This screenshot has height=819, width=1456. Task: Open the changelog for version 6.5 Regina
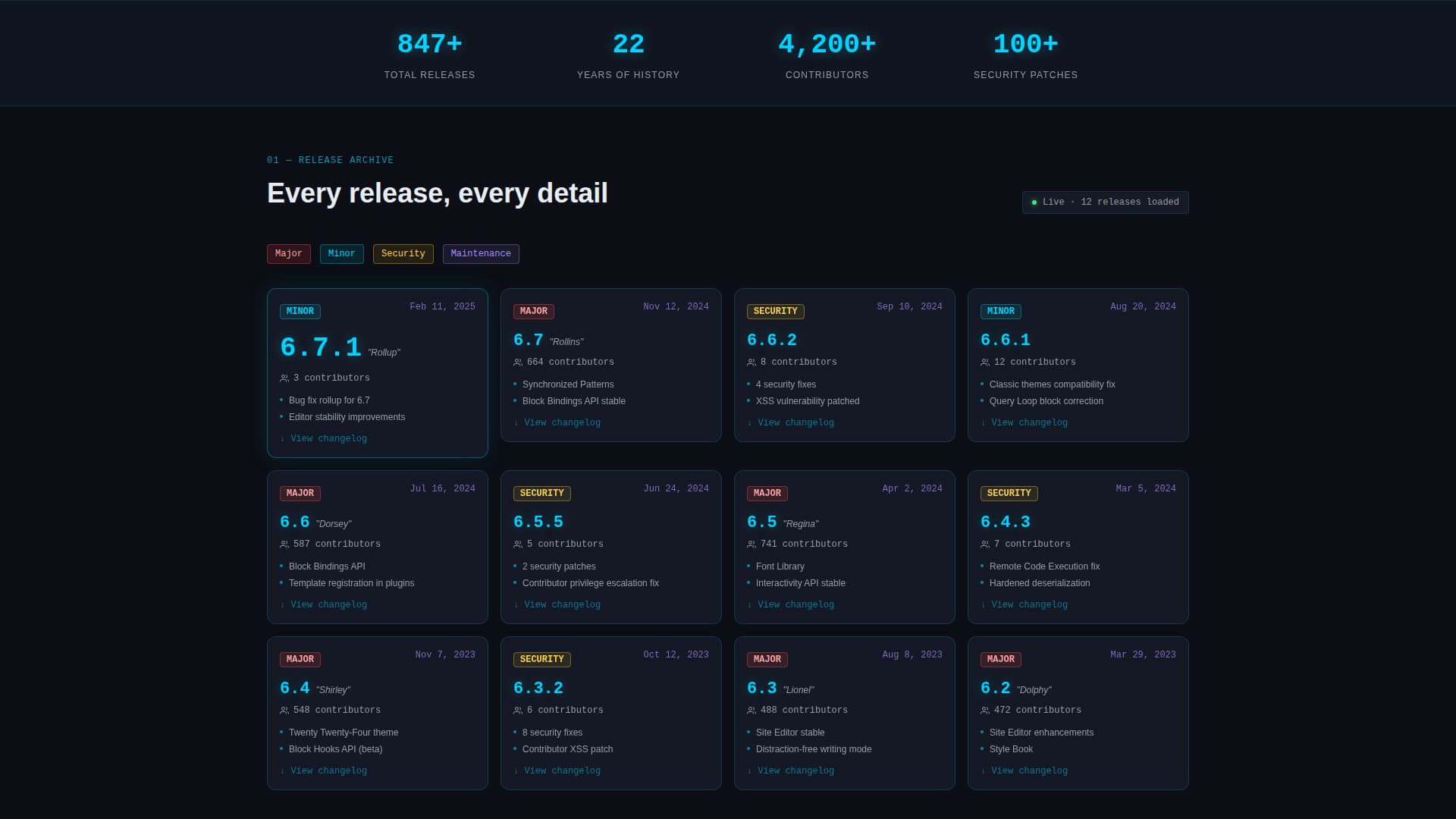pyautogui.click(x=795, y=604)
